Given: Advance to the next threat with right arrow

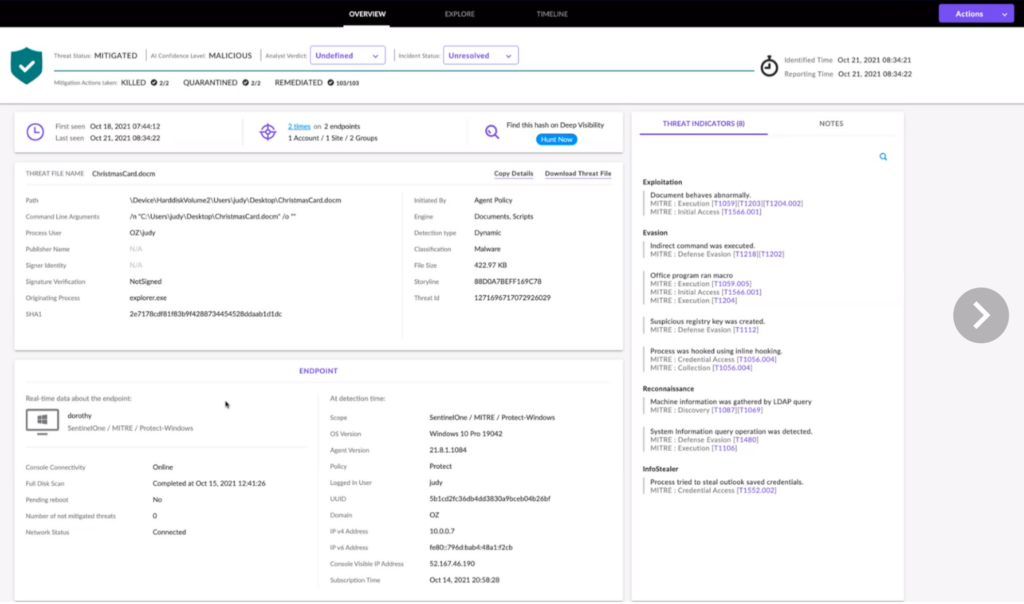Looking at the screenshot, I should click(x=981, y=315).
